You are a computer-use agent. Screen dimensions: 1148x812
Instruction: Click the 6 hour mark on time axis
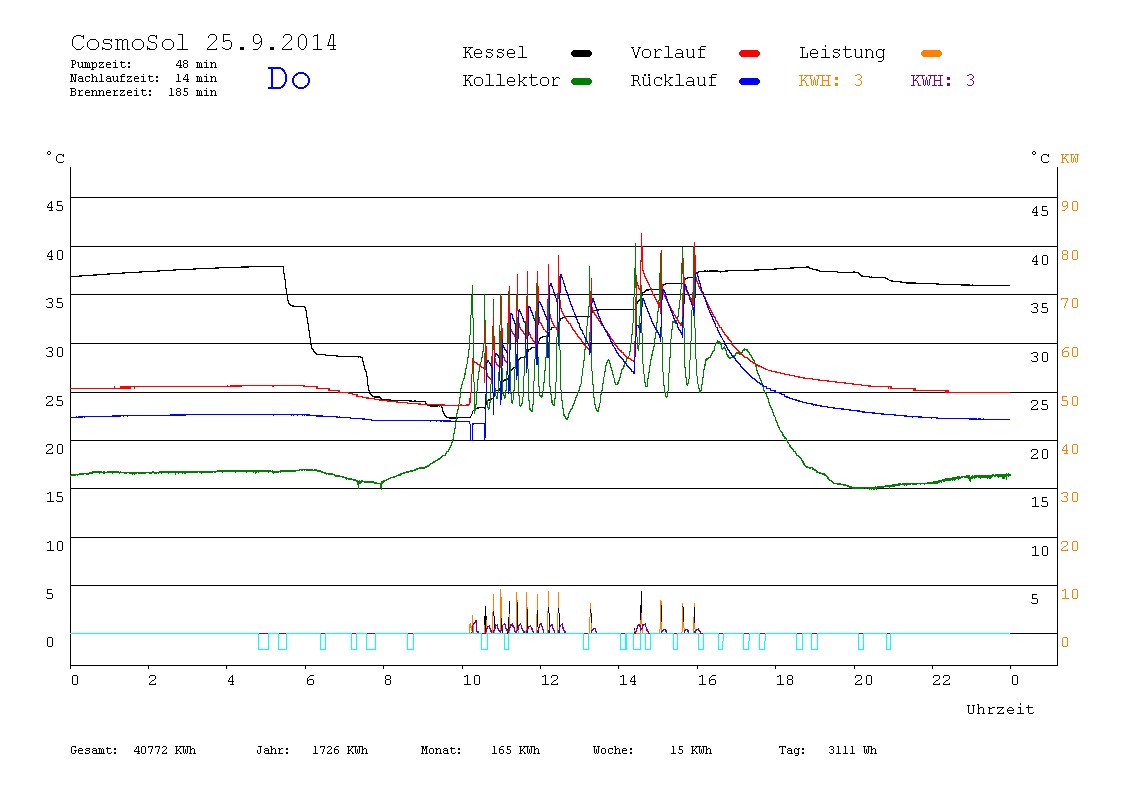coord(310,680)
